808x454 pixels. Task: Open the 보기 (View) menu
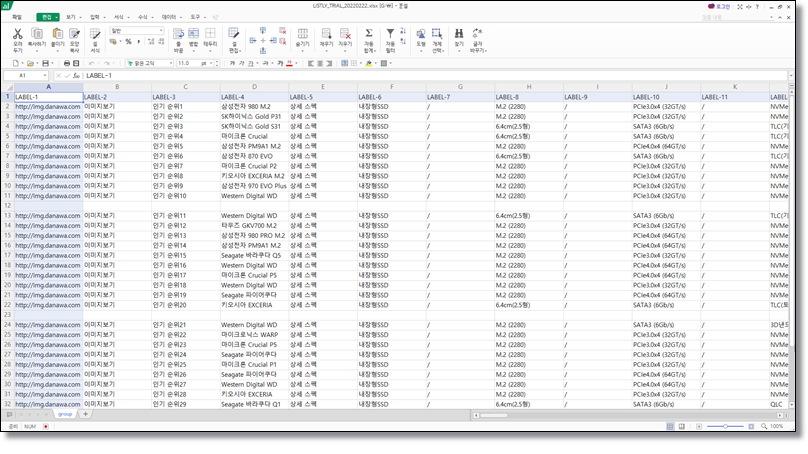(71, 18)
